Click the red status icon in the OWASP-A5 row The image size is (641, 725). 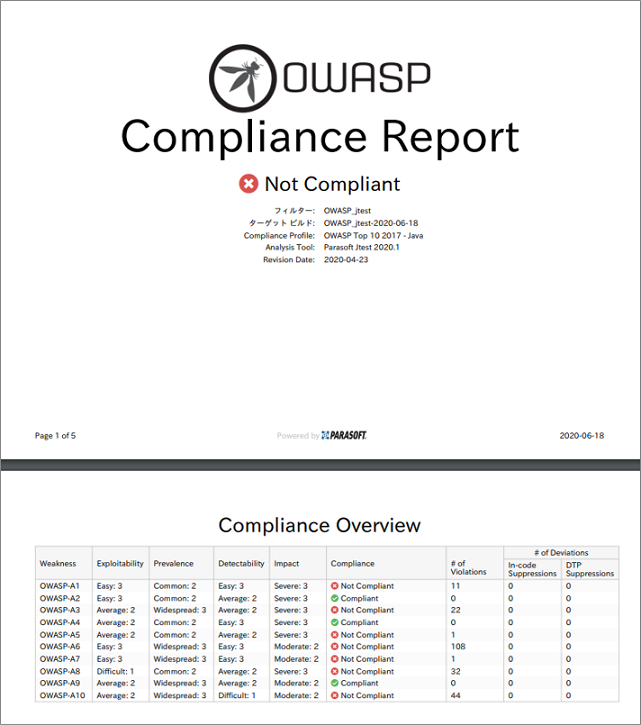pos(335,635)
